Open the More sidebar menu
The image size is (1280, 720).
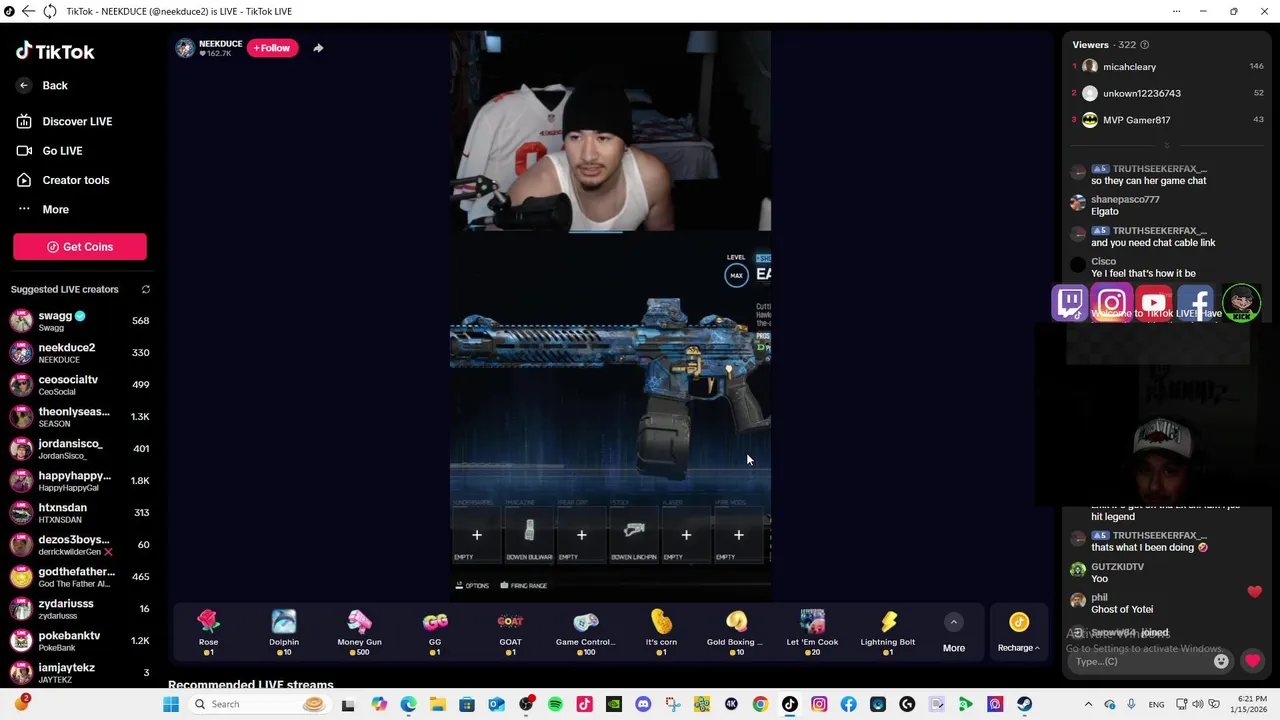click(x=43, y=209)
